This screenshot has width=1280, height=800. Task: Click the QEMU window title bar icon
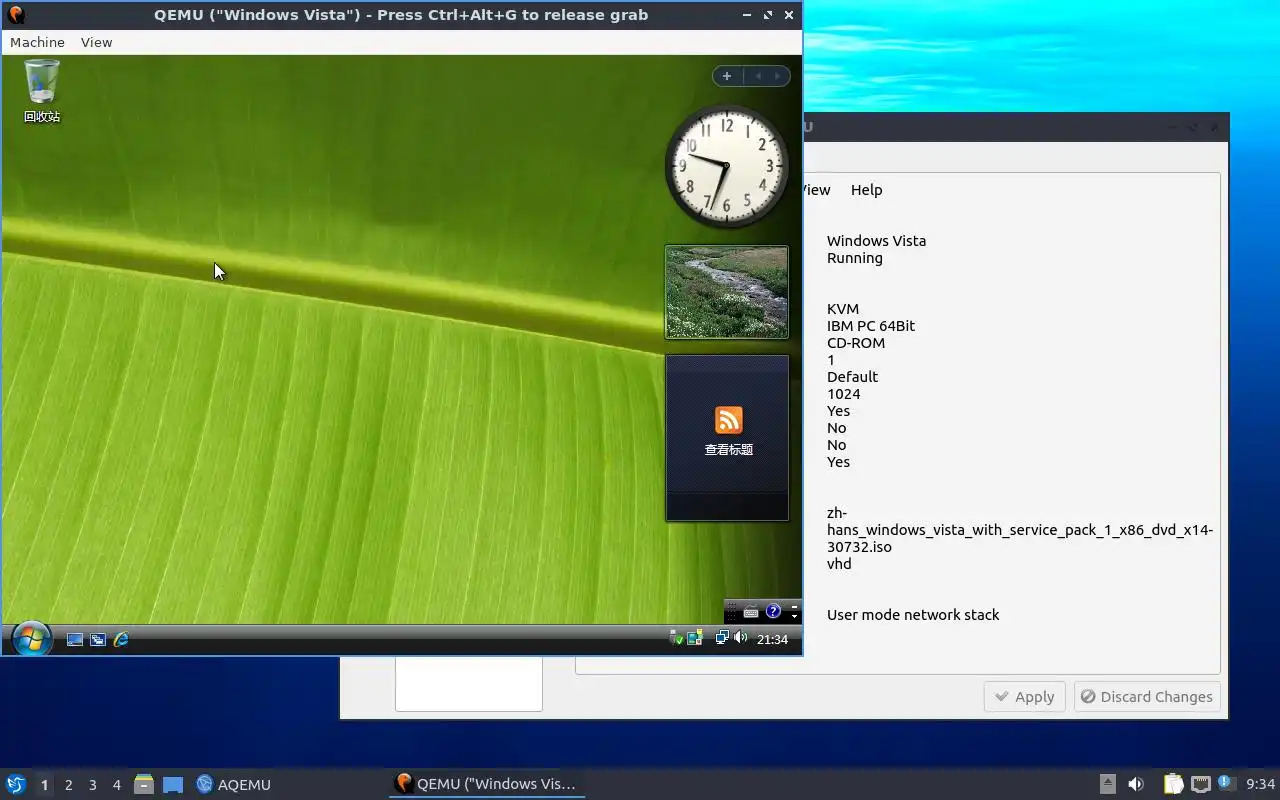(x=15, y=15)
